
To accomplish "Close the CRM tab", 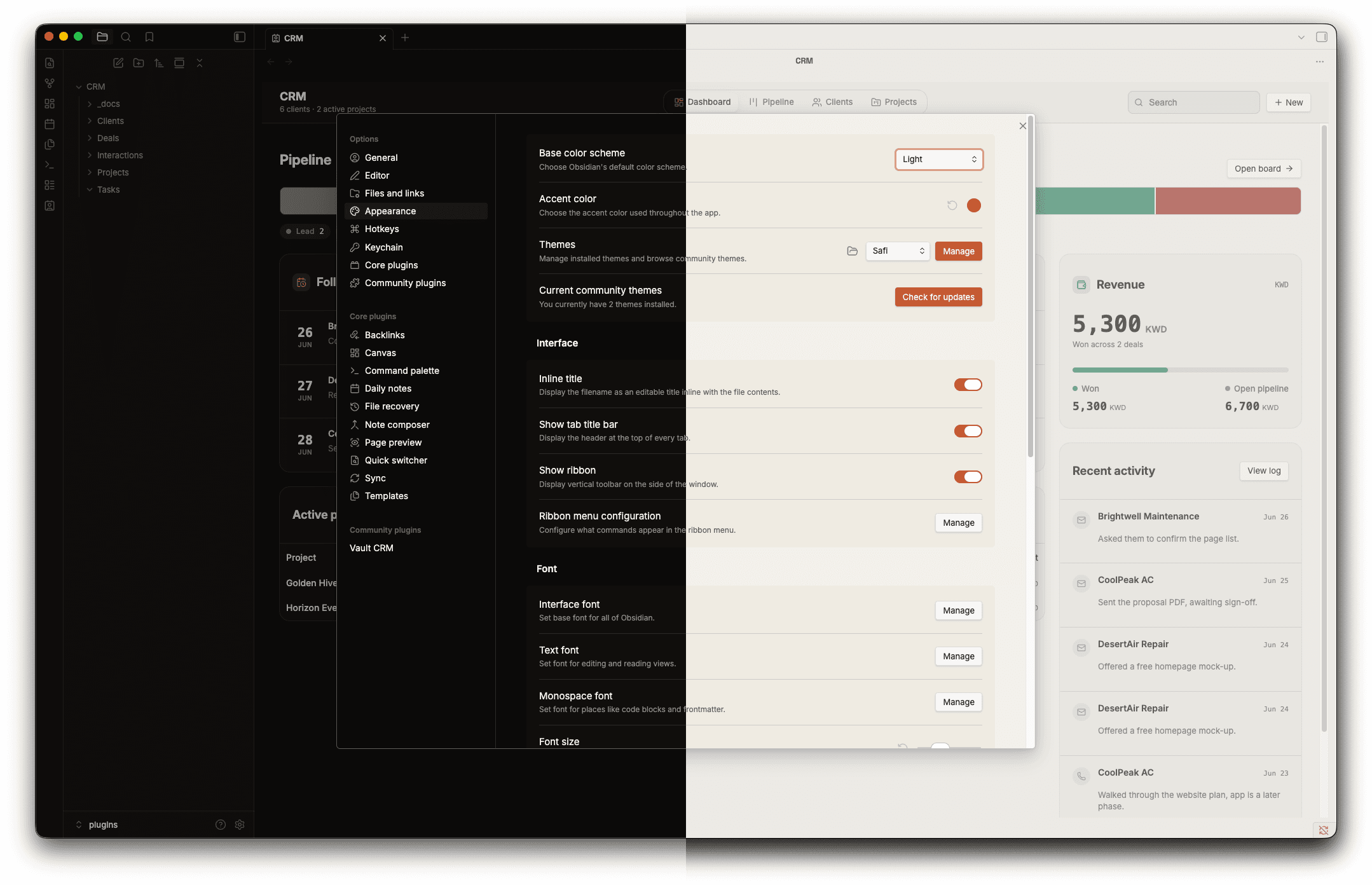I will click(x=383, y=38).
